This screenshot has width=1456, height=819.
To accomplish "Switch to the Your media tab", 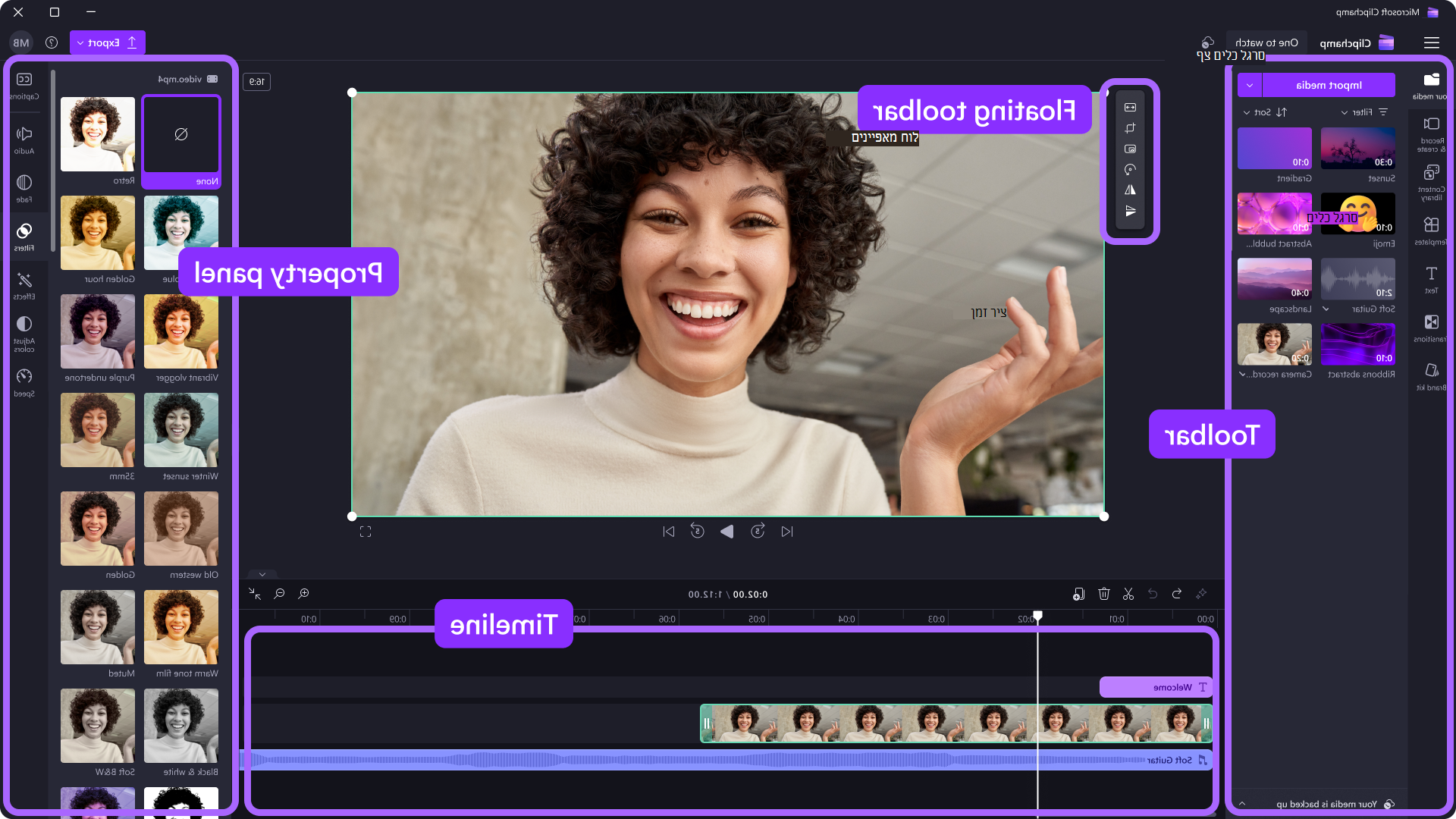I will [1431, 86].
